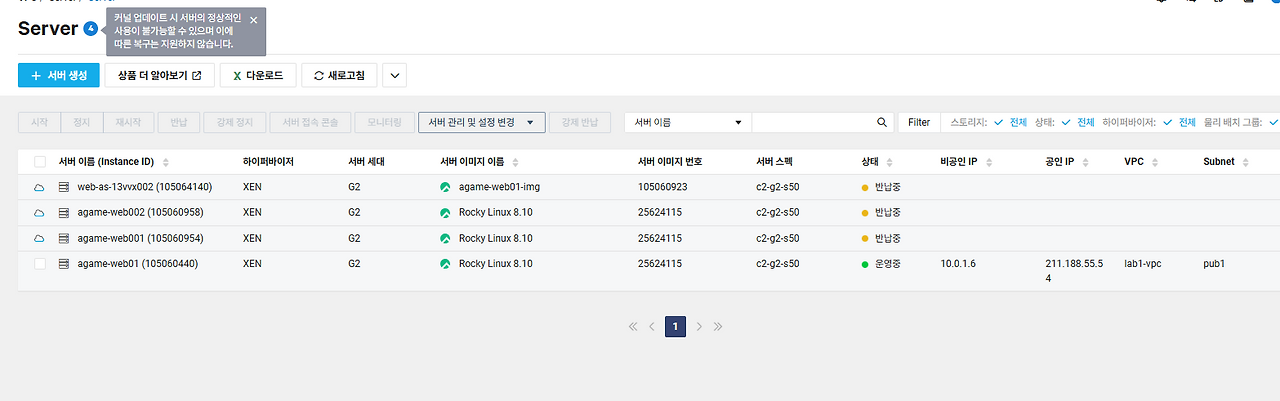Click Rocky Linux logo in agame-web001 row
1280x401 pixels.
tap(445, 239)
